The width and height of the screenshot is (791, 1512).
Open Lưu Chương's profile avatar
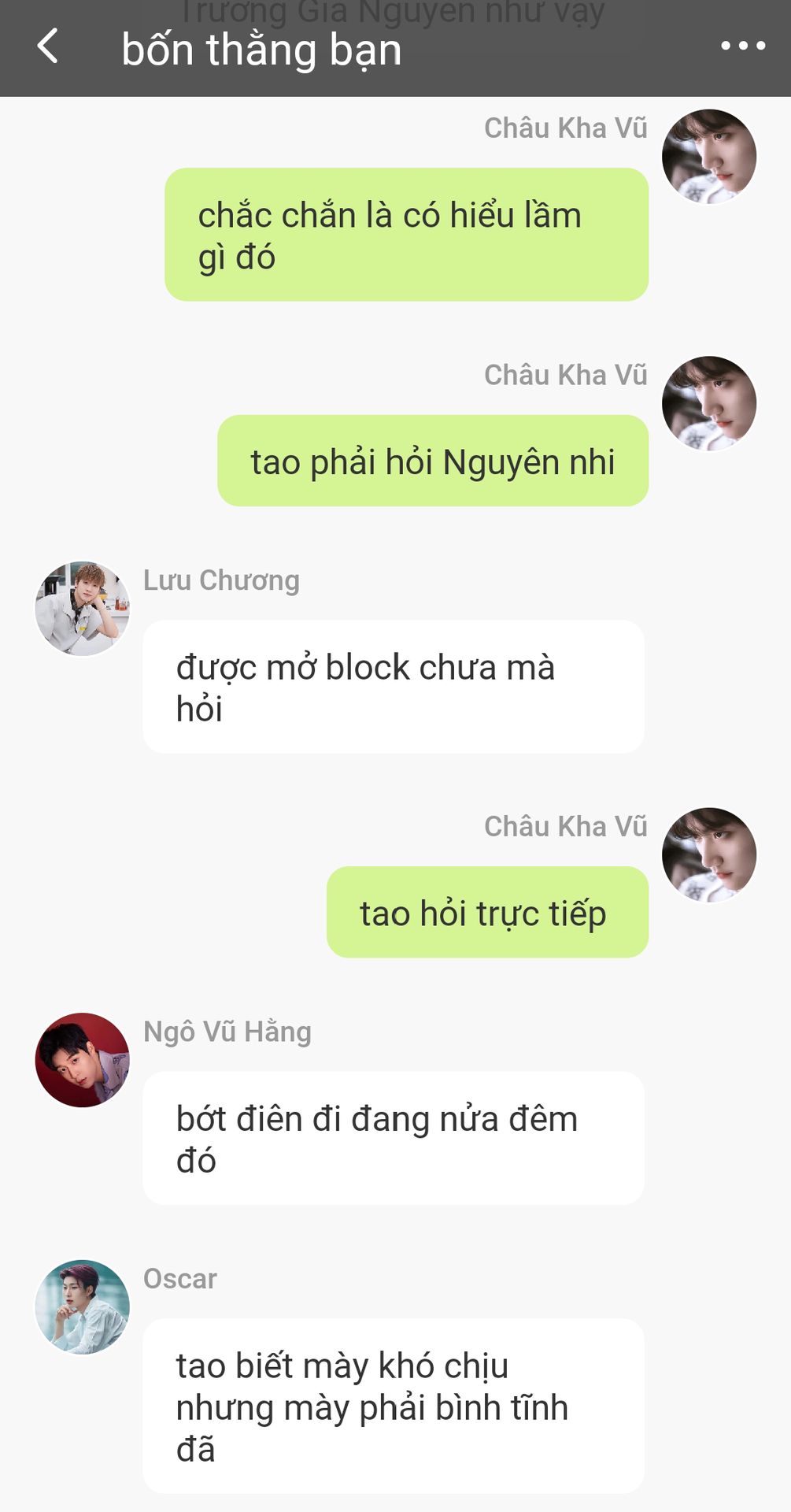coord(83,609)
